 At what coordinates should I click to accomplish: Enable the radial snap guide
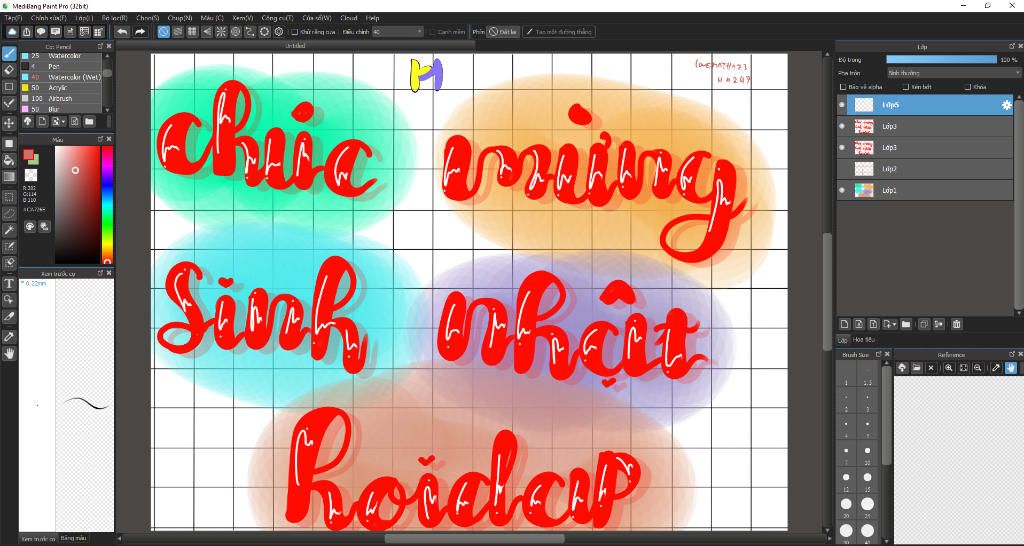(x=221, y=31)
